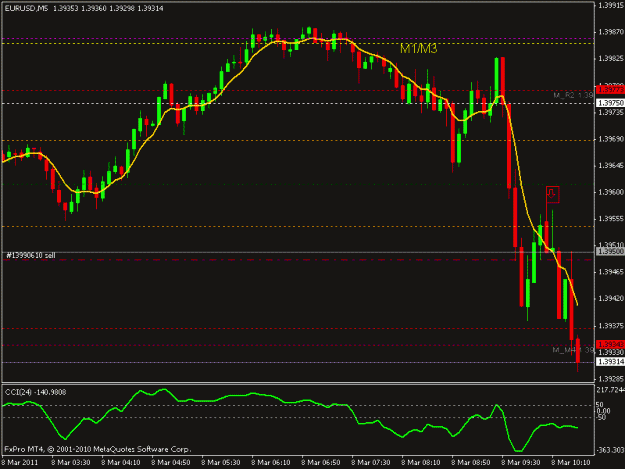Click the gray 1.39500 order price tag
The width and height of the screenshot is (625, 469).
[x=610, y=251]
